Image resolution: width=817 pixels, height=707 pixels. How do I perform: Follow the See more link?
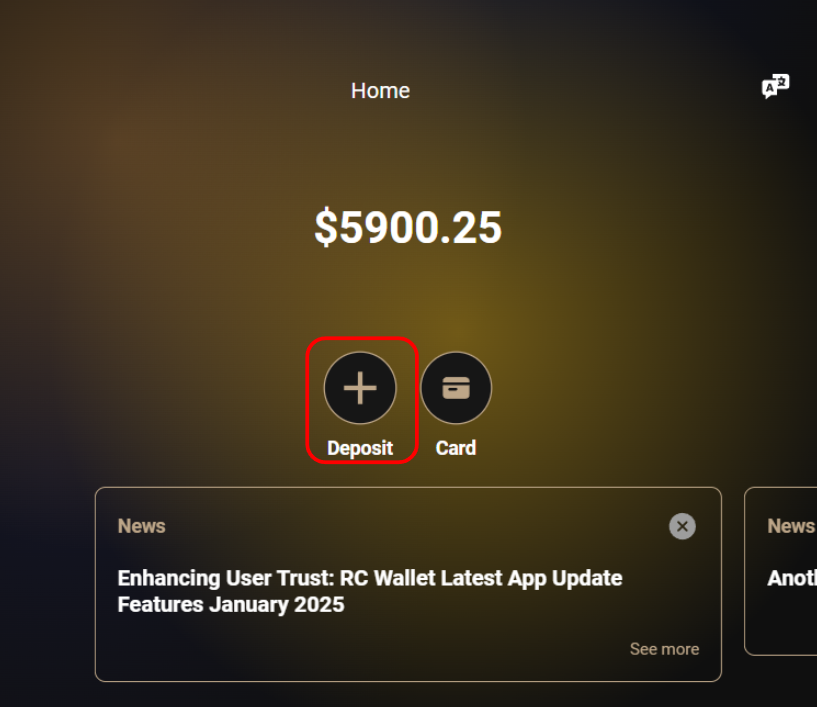664,649
